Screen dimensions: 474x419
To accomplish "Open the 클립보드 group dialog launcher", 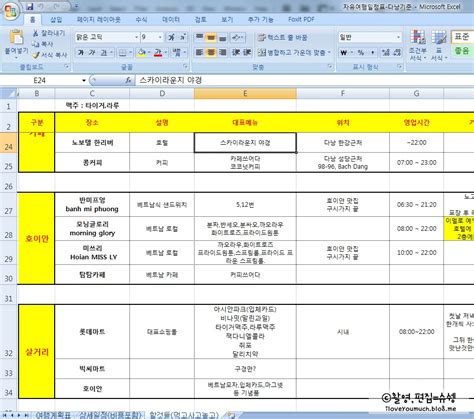I will click(67, 67).
